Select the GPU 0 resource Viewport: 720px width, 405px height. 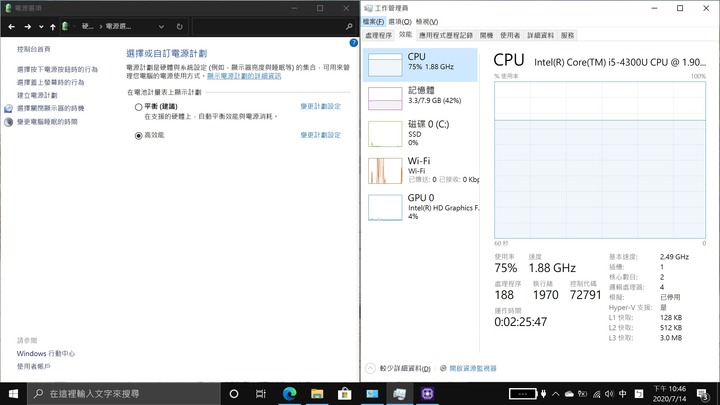pyautogui.click(x=420, y=207)
